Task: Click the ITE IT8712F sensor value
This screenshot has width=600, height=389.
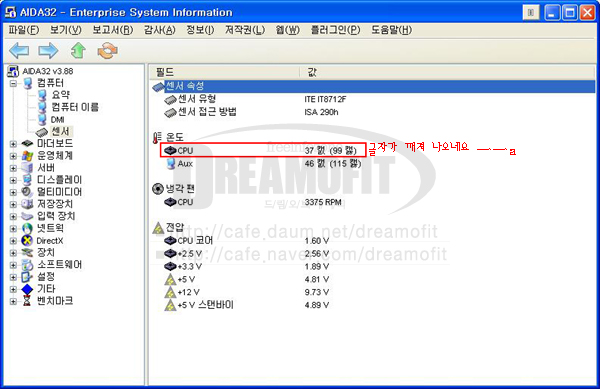Action: [325, 99]
